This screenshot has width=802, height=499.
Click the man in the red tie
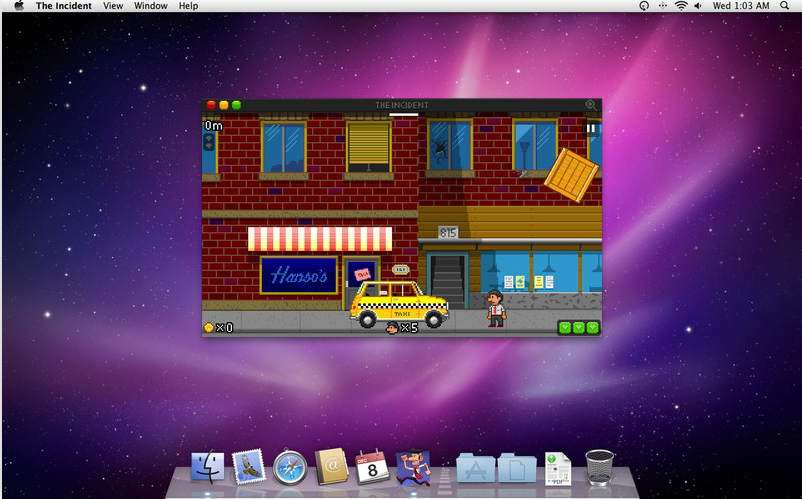pos(496,308)
